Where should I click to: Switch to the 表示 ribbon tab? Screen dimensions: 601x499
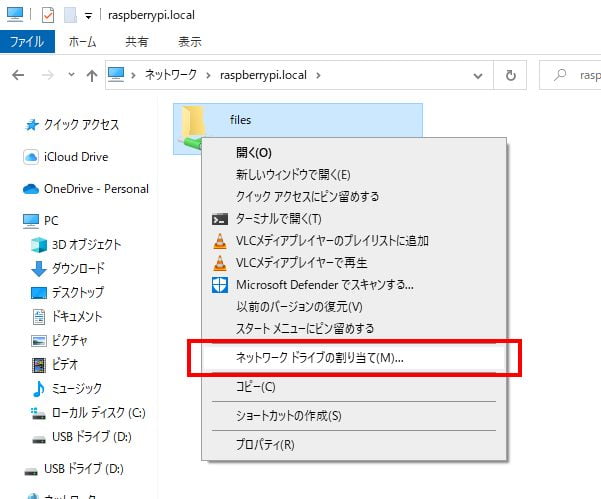click(190, 41)
